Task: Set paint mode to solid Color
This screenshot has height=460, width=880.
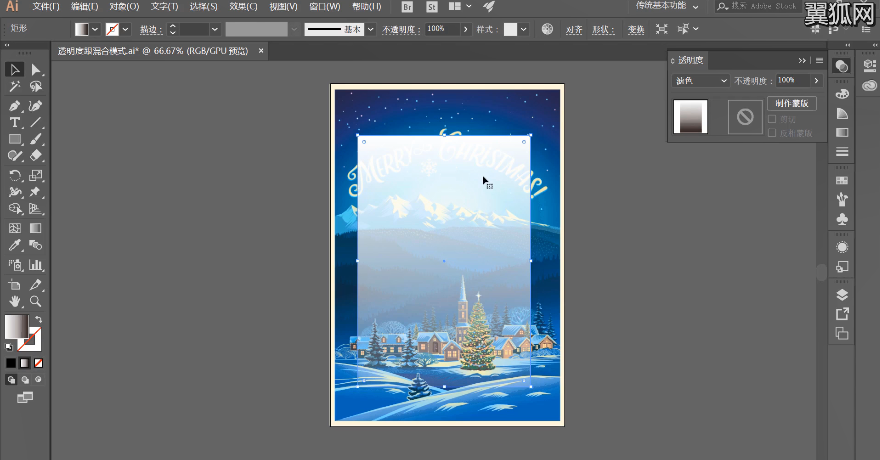Action: pyautogui.click(x=11, y=363)
